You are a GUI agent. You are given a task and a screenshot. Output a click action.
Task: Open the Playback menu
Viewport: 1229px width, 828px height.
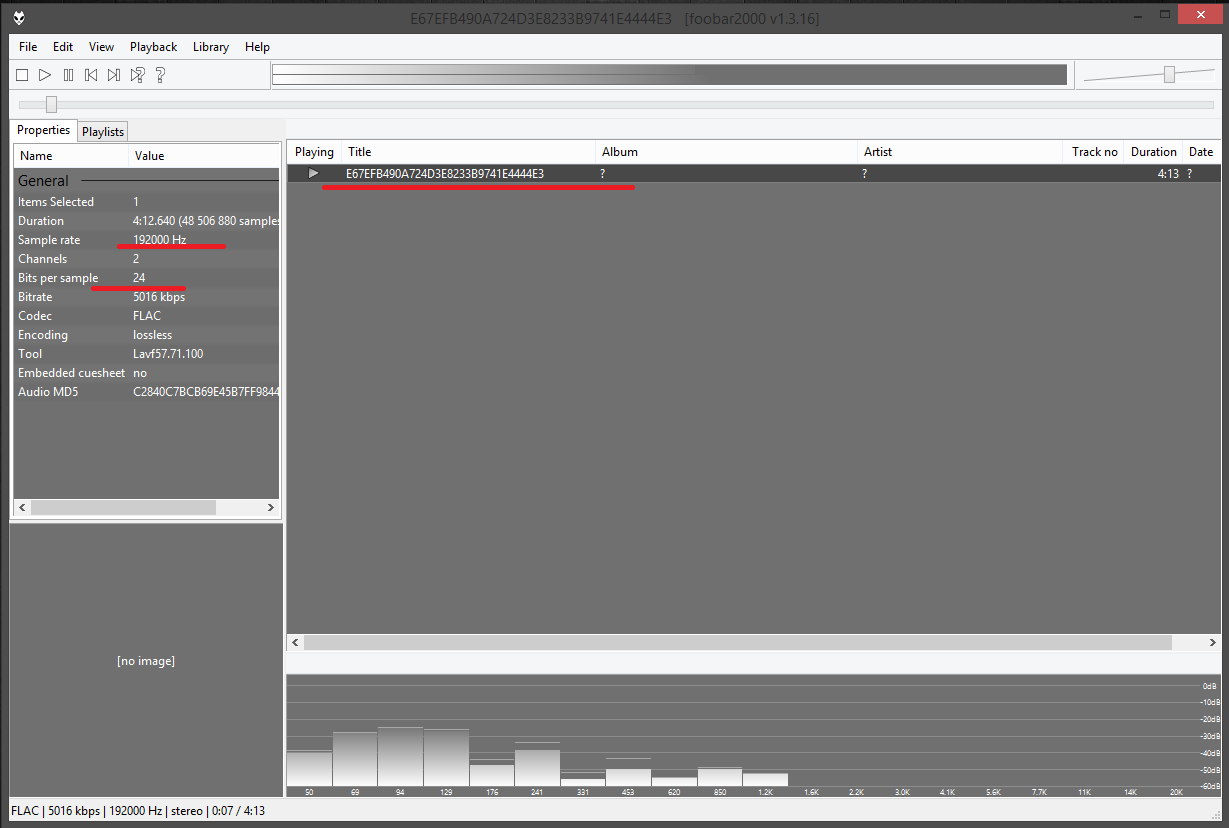tap(153, 47)
